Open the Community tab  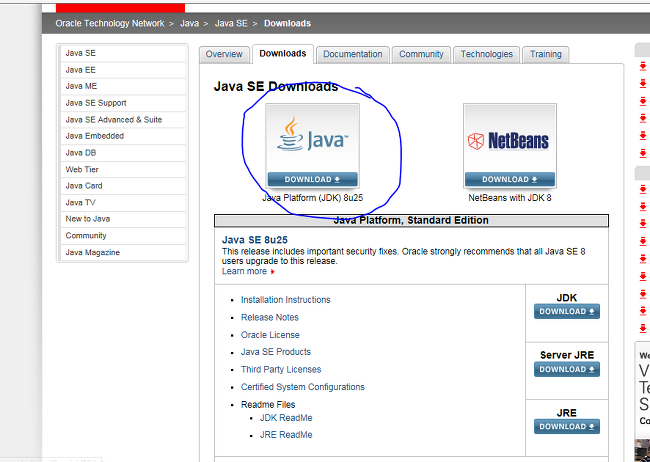[421, 54]
